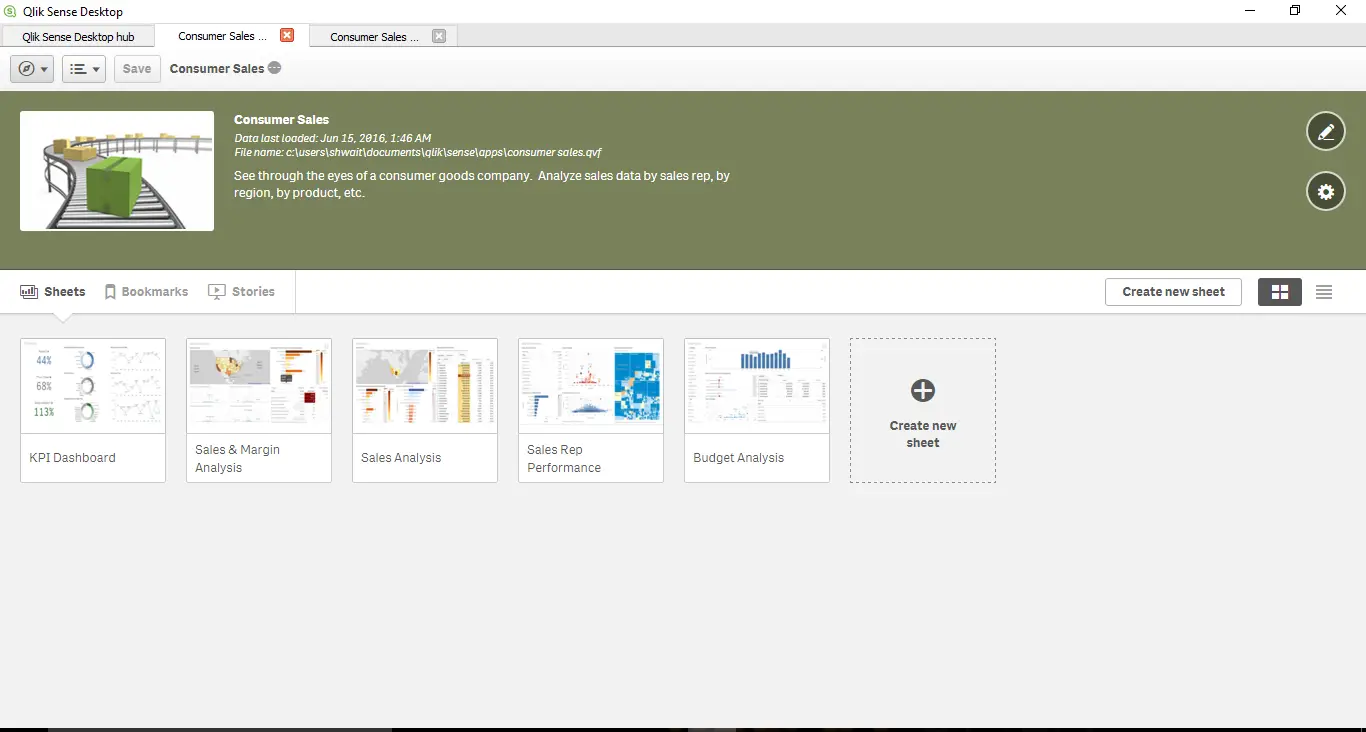Image resolution: width=1366 pixels, height=732 pixels.
Task: Click the Create new sheet button
Action: [x=1173, y=292]
